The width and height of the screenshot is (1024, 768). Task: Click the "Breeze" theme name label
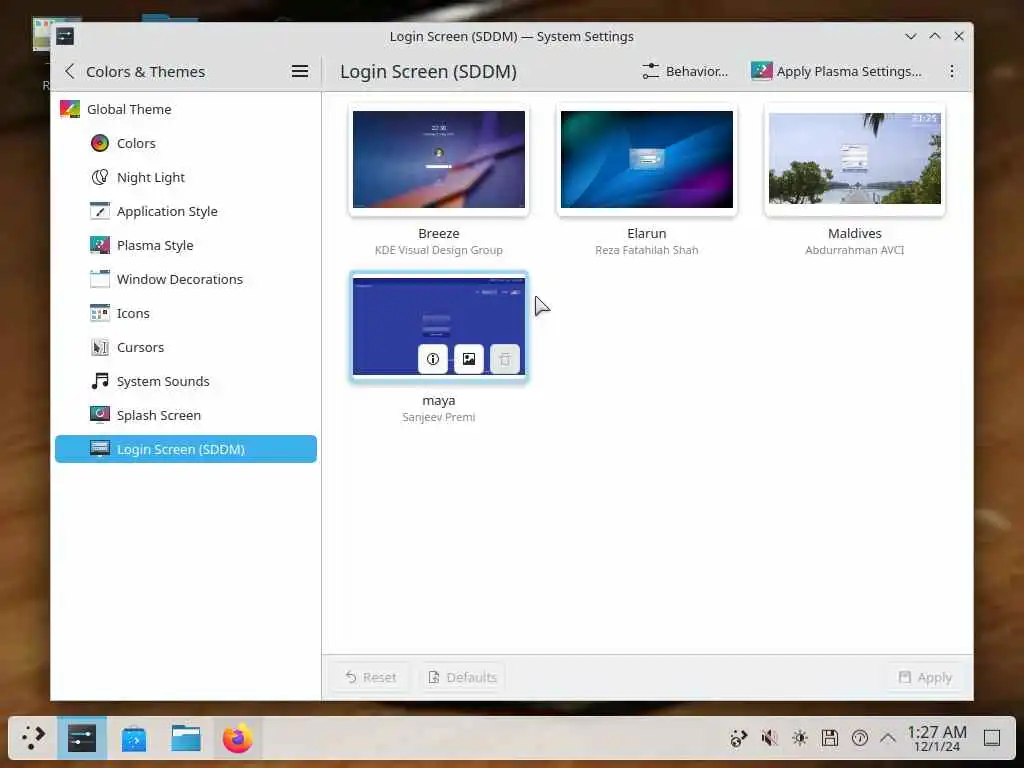click(x=439, y=233)
